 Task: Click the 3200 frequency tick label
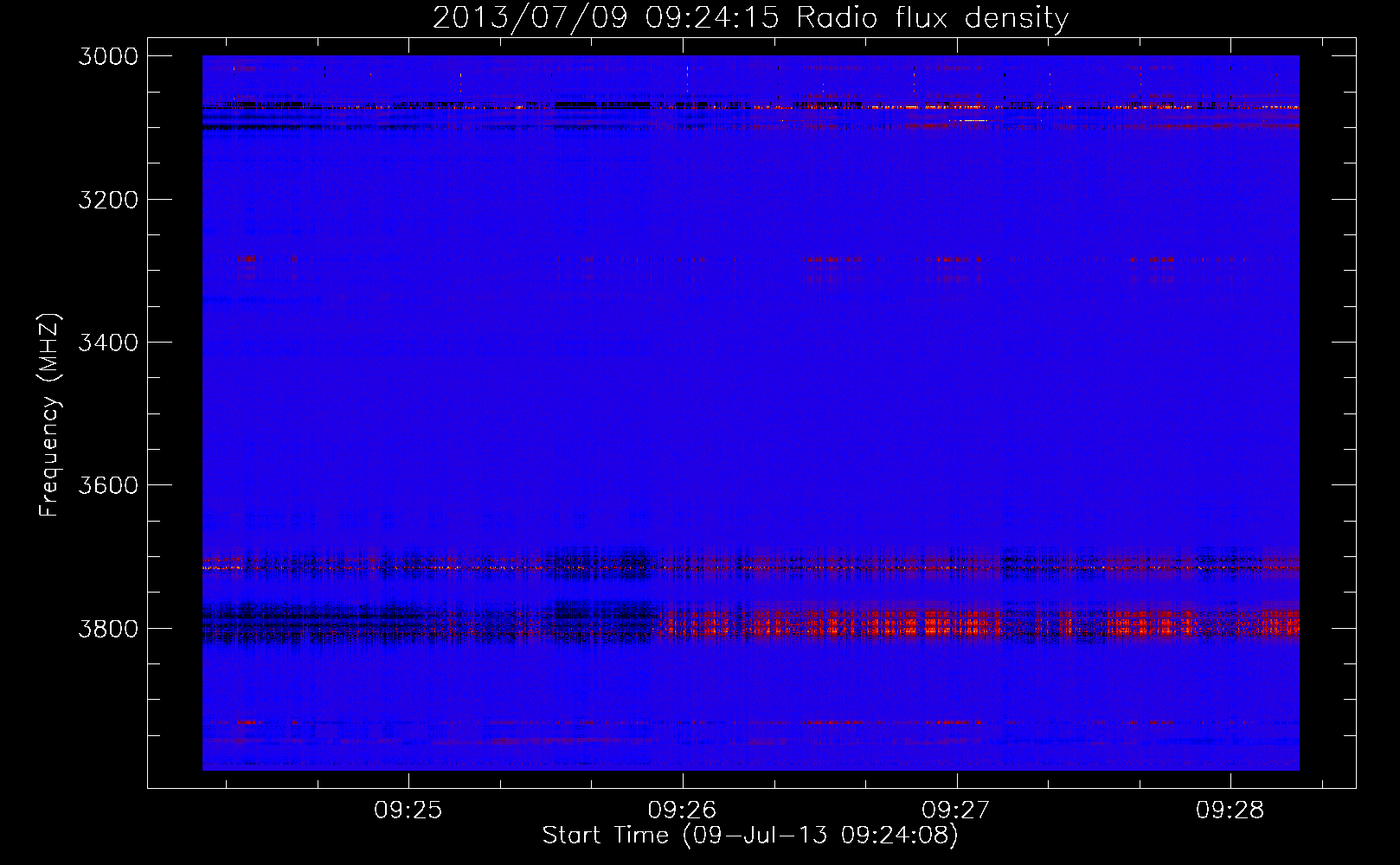coord(108,200)
